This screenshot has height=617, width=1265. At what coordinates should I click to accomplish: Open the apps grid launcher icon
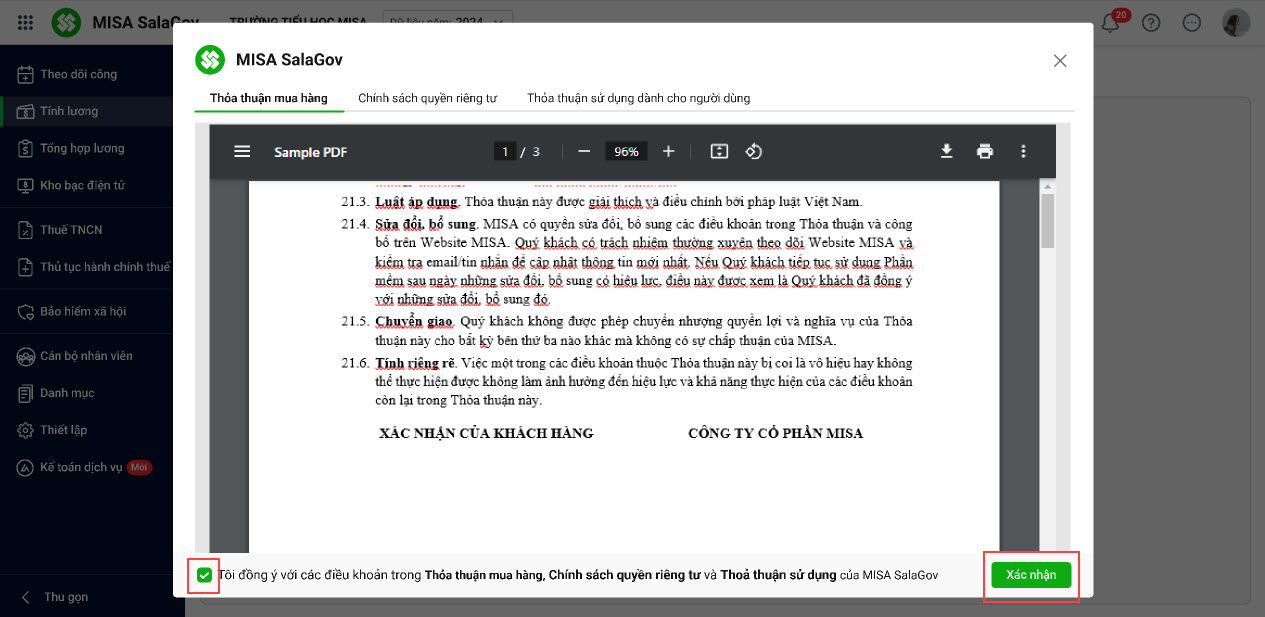click(x=26, y=22)
